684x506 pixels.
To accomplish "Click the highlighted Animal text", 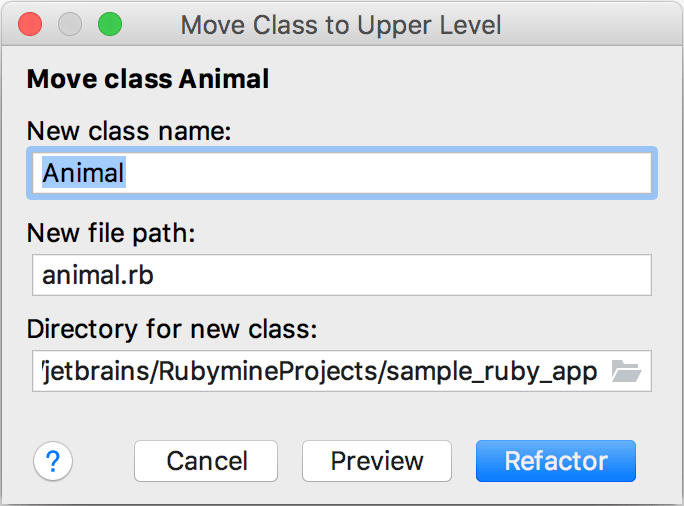I will (84, 173).
